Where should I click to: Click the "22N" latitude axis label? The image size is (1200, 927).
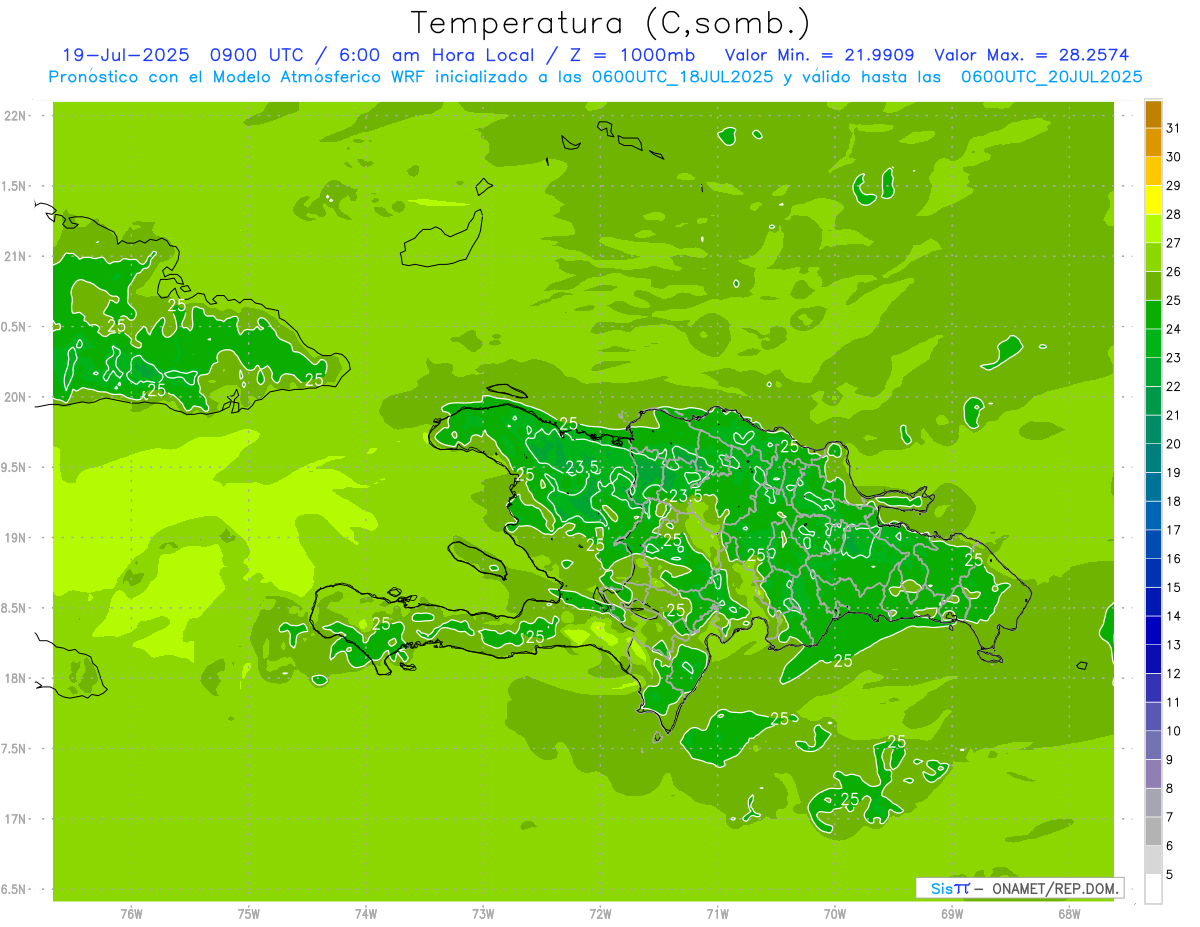click(x=15, y=116)
